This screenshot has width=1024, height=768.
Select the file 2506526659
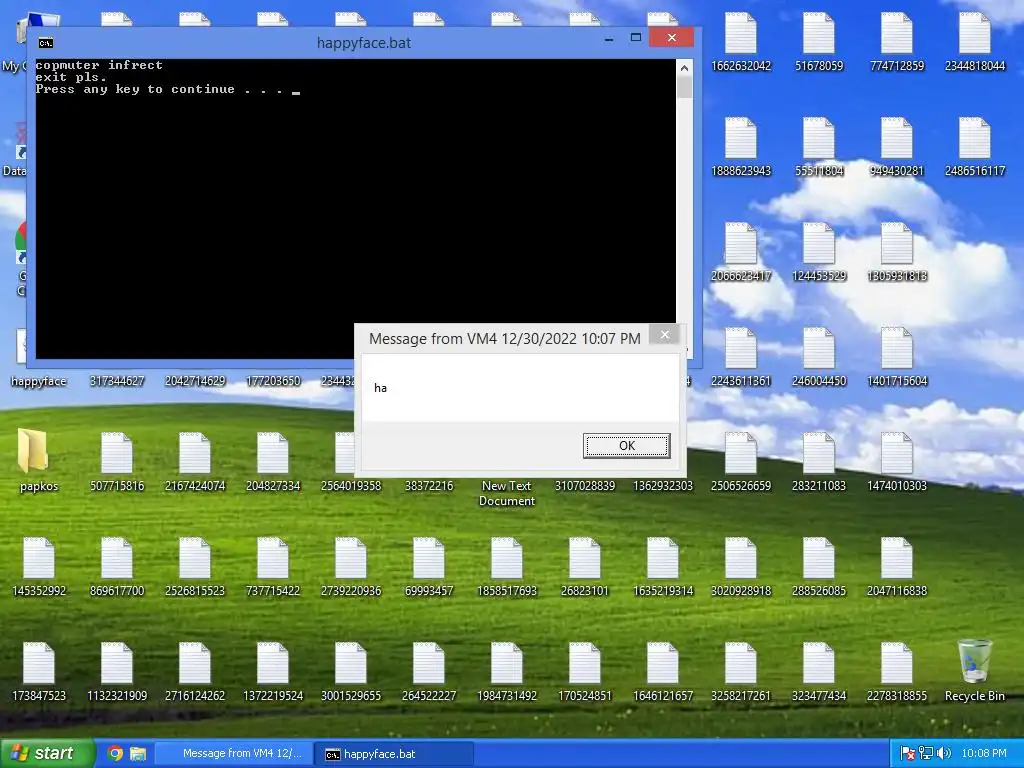coord(741,462)
